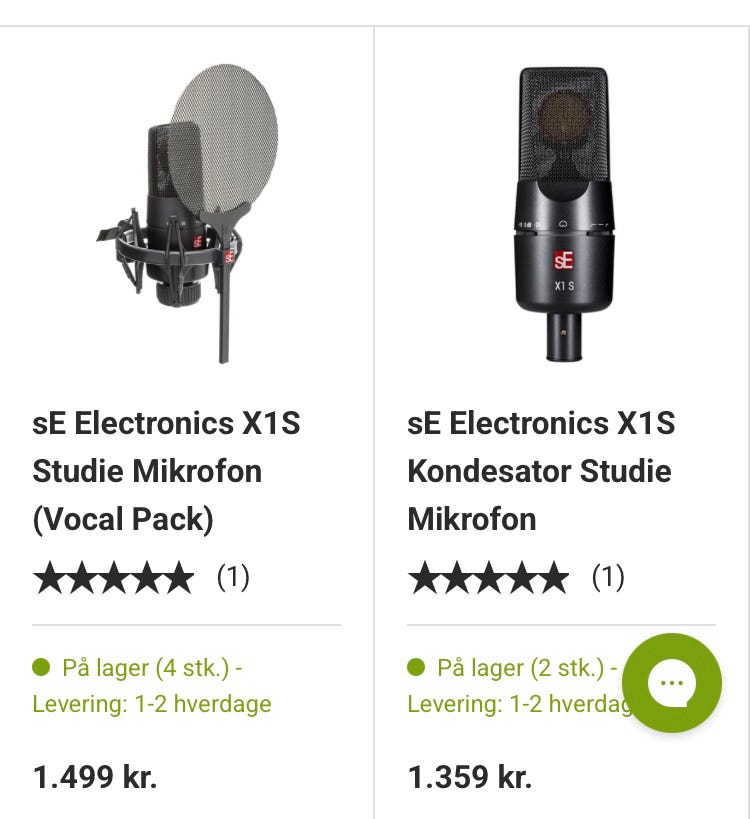Open the Kondesator microphone review count (1)
750x819 pixels.
[x=608, y=577]
